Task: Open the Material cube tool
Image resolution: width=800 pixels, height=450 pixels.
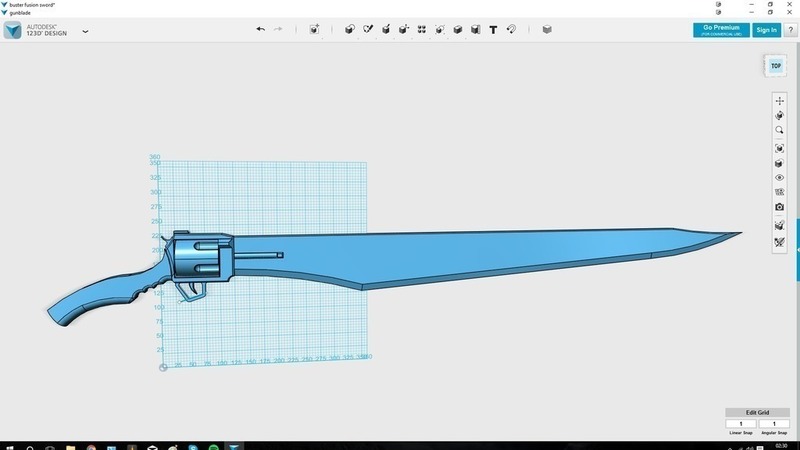Action: click(547, 29)
